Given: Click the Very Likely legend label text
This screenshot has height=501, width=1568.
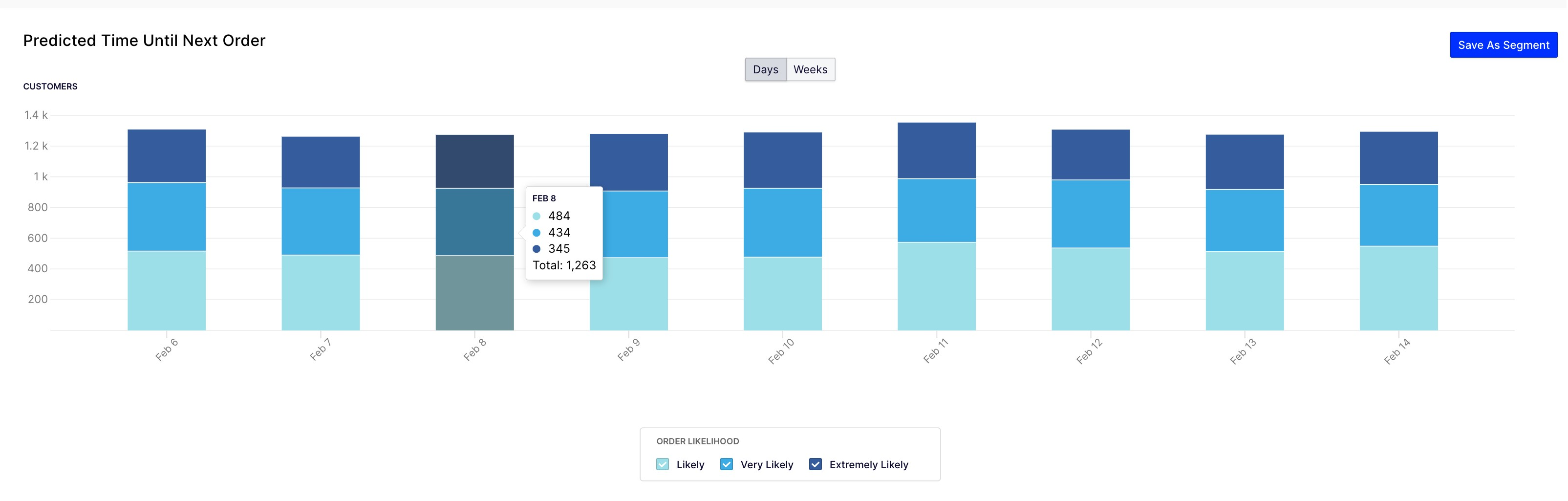Looking at the screenshot, I should click(x=767, y=464).
